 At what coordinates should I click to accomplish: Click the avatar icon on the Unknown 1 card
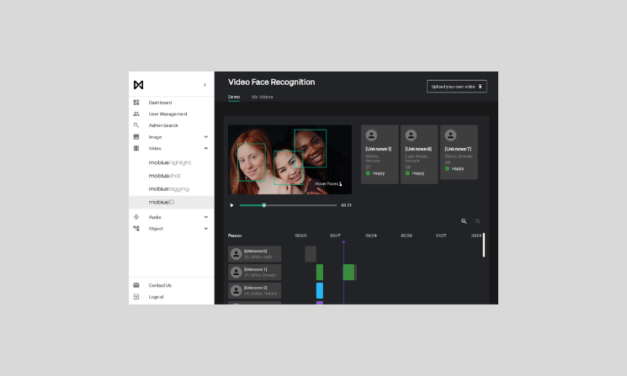coord(371,135)
